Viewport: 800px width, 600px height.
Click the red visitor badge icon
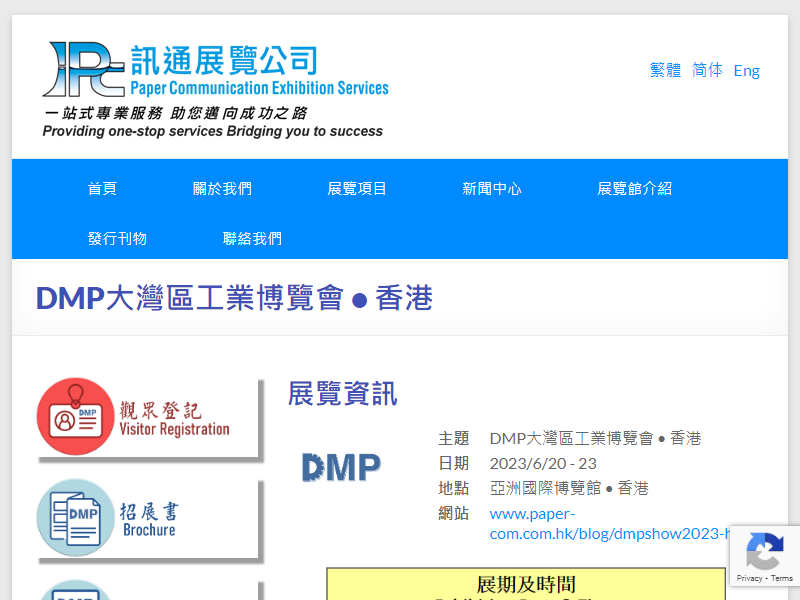[76, 416]
